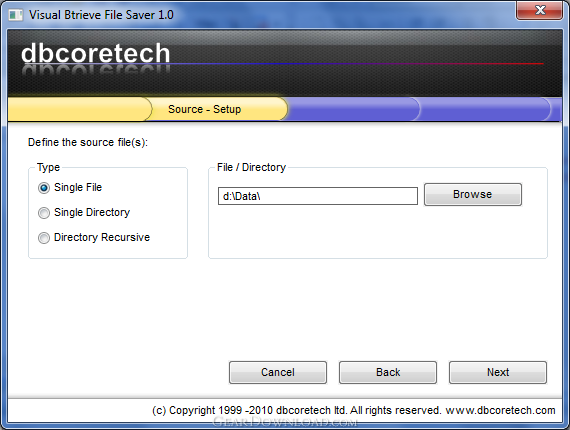Select the purple step after Source - Setup

click(353, 109)
